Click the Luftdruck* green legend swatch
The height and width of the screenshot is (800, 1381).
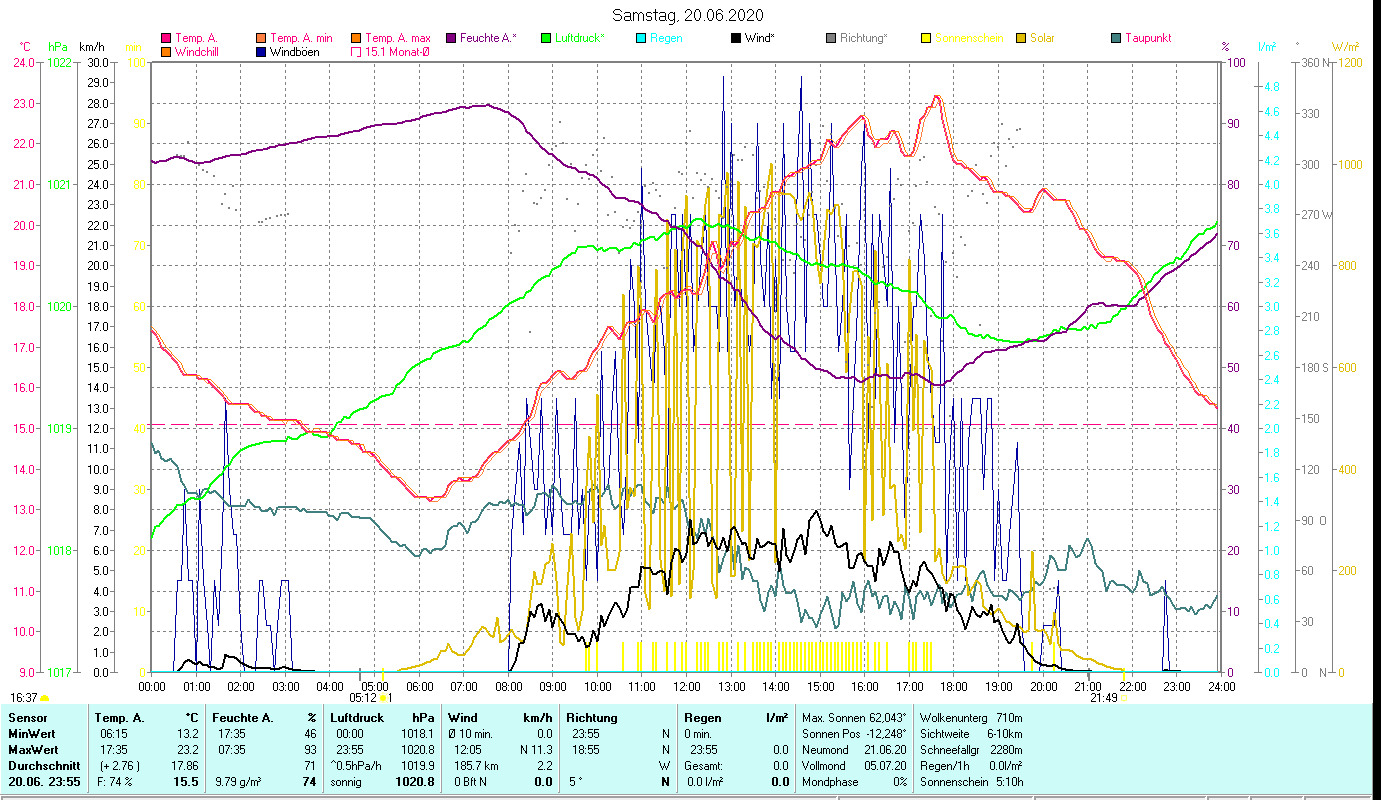pos(546,38)
